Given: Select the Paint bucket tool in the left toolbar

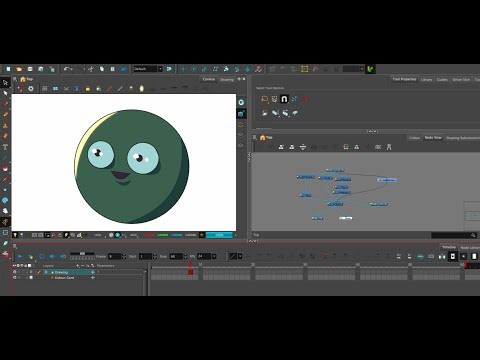Looking at the screenshot, I should pos(5,168).
